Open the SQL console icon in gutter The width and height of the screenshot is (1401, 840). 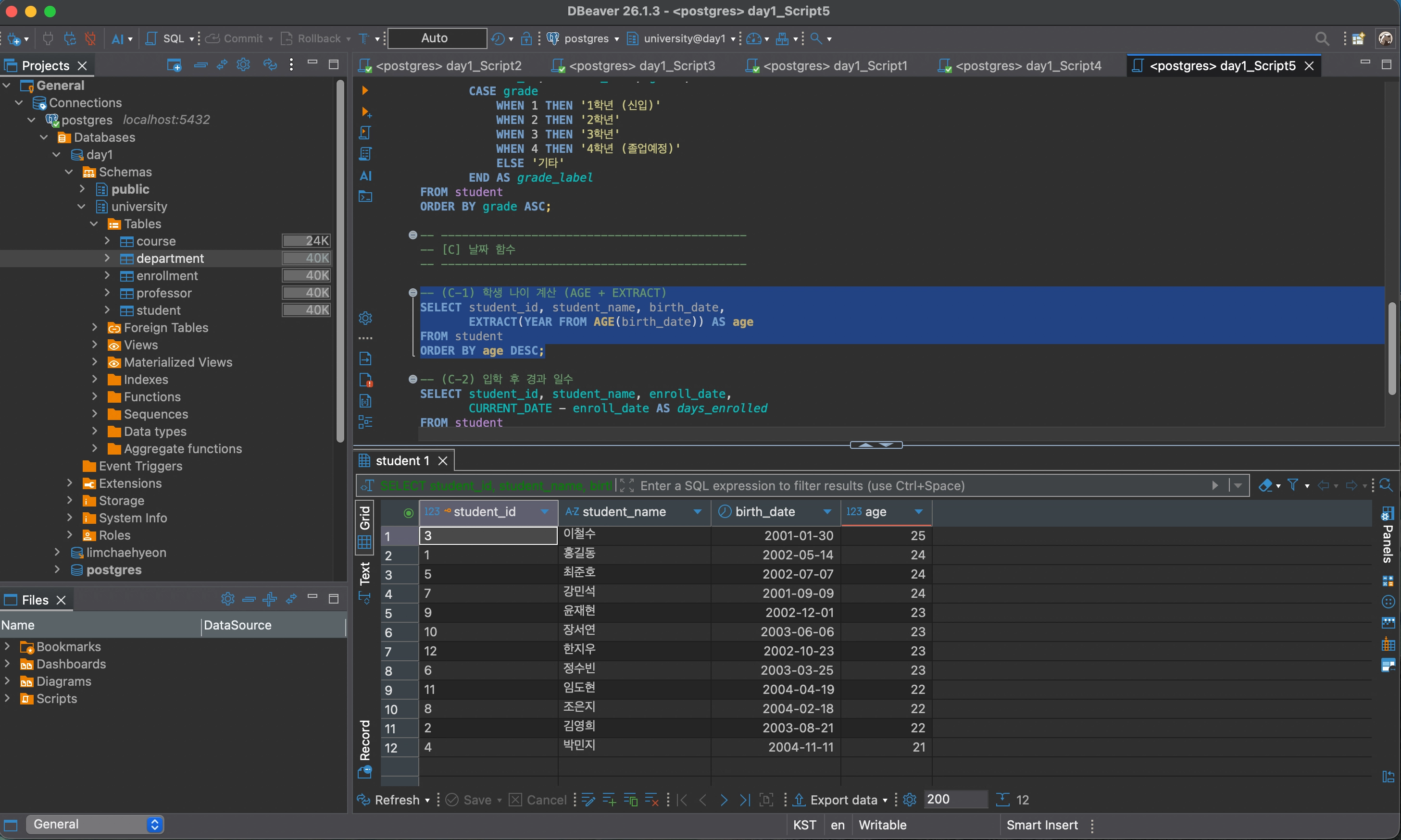(366, 197)
